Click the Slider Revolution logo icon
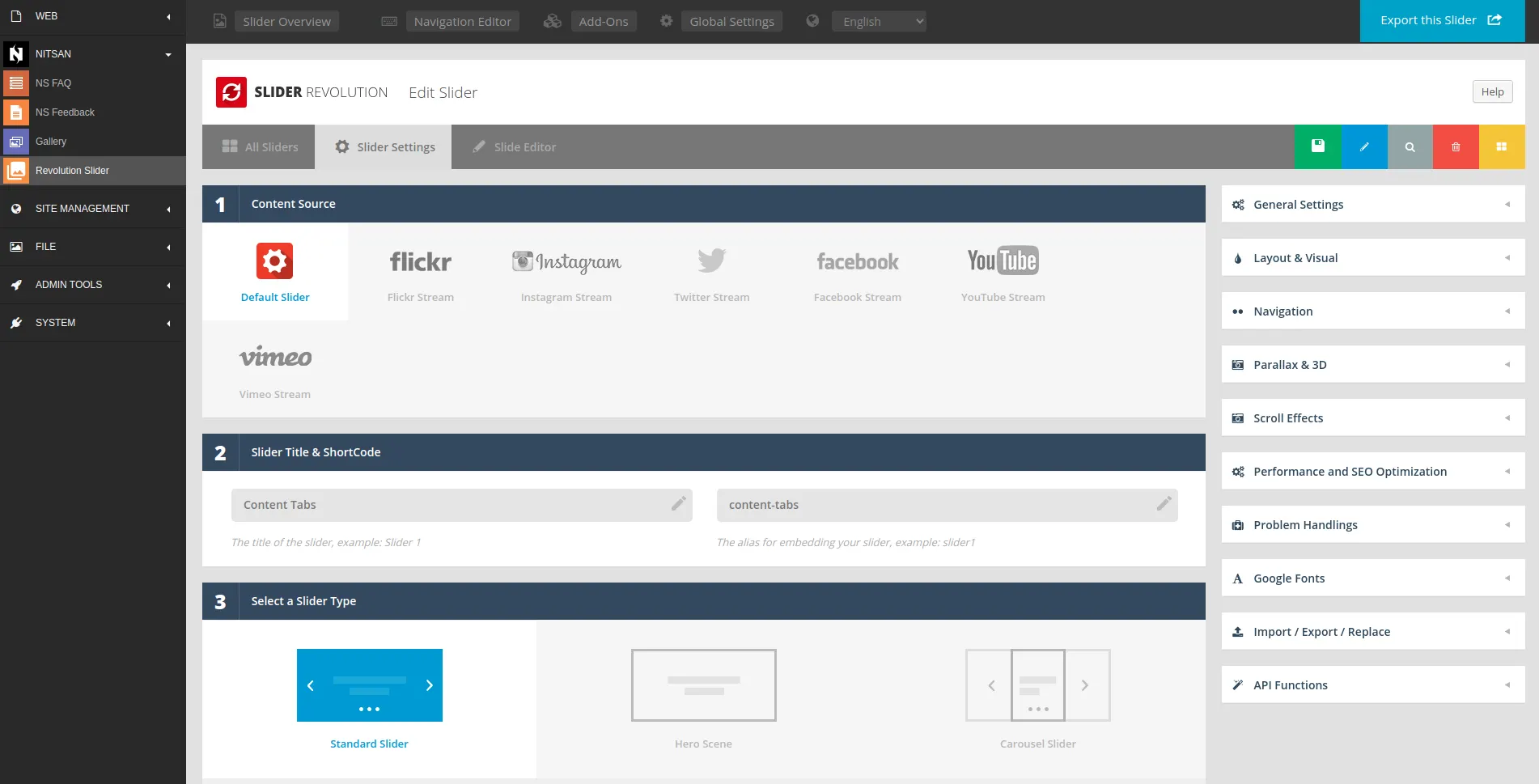 coord(231,92)
